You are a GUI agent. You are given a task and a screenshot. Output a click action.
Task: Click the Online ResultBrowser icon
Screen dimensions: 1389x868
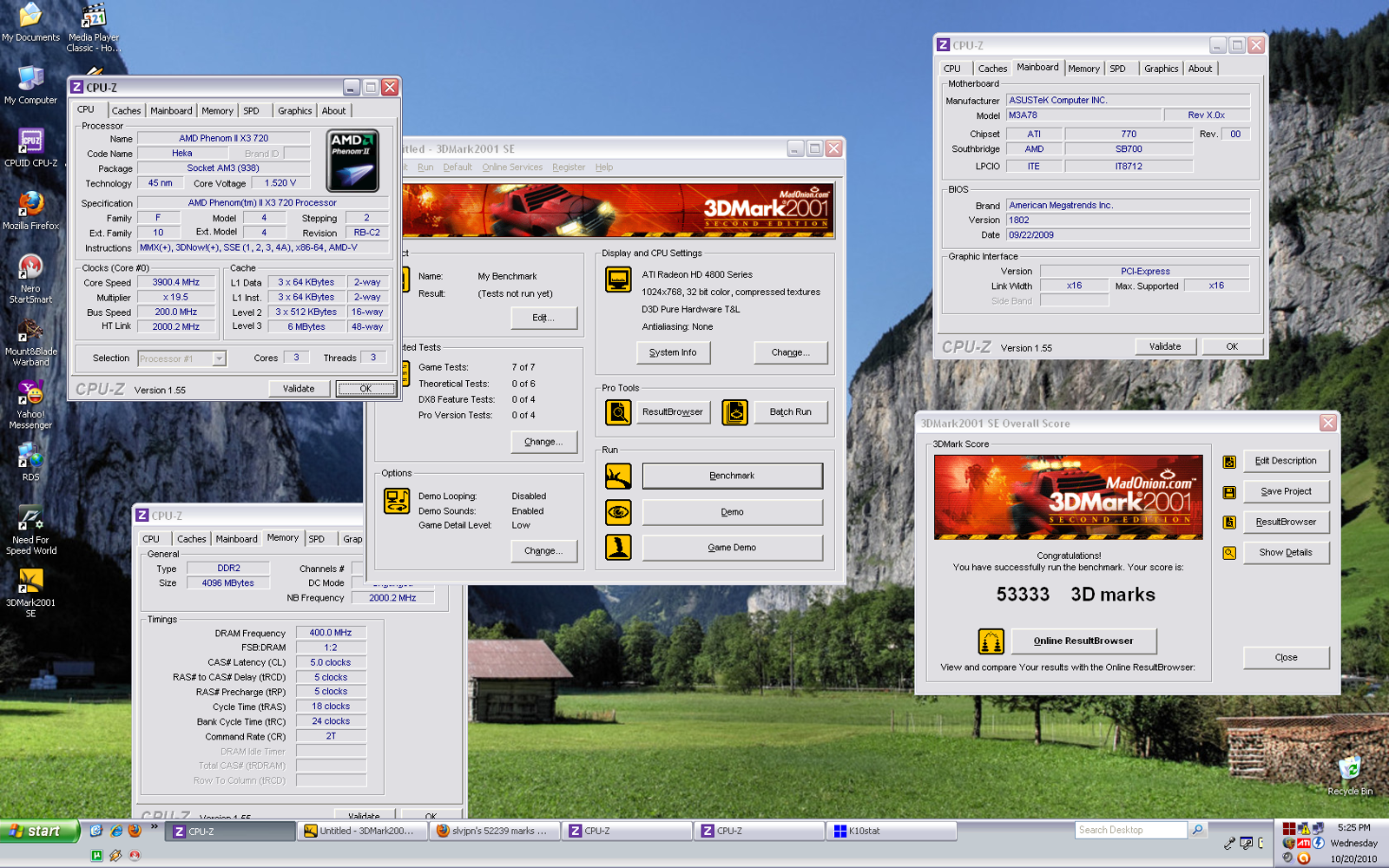tap(991, 641)
